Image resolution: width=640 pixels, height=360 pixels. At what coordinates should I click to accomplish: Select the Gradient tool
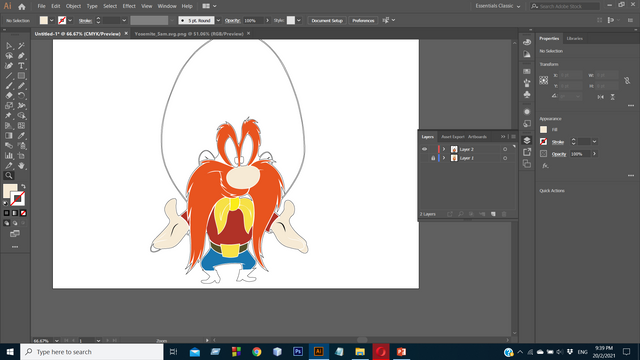(x=9, y=136)
